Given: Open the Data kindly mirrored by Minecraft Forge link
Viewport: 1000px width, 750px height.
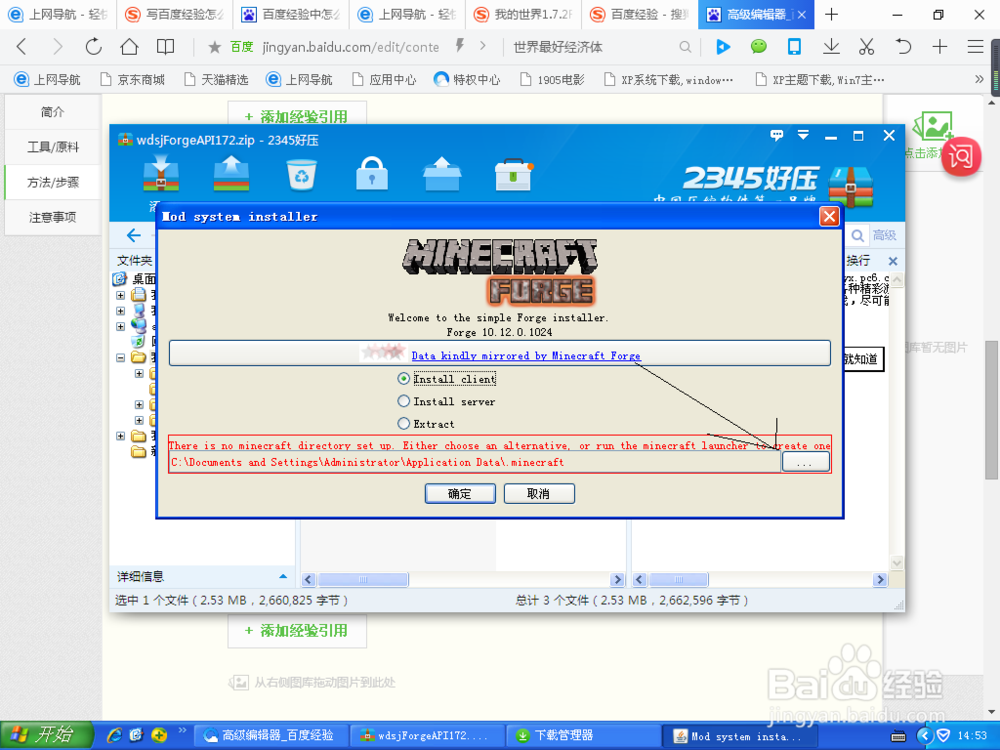Looking at the screenshot, I should click(526, 356).
